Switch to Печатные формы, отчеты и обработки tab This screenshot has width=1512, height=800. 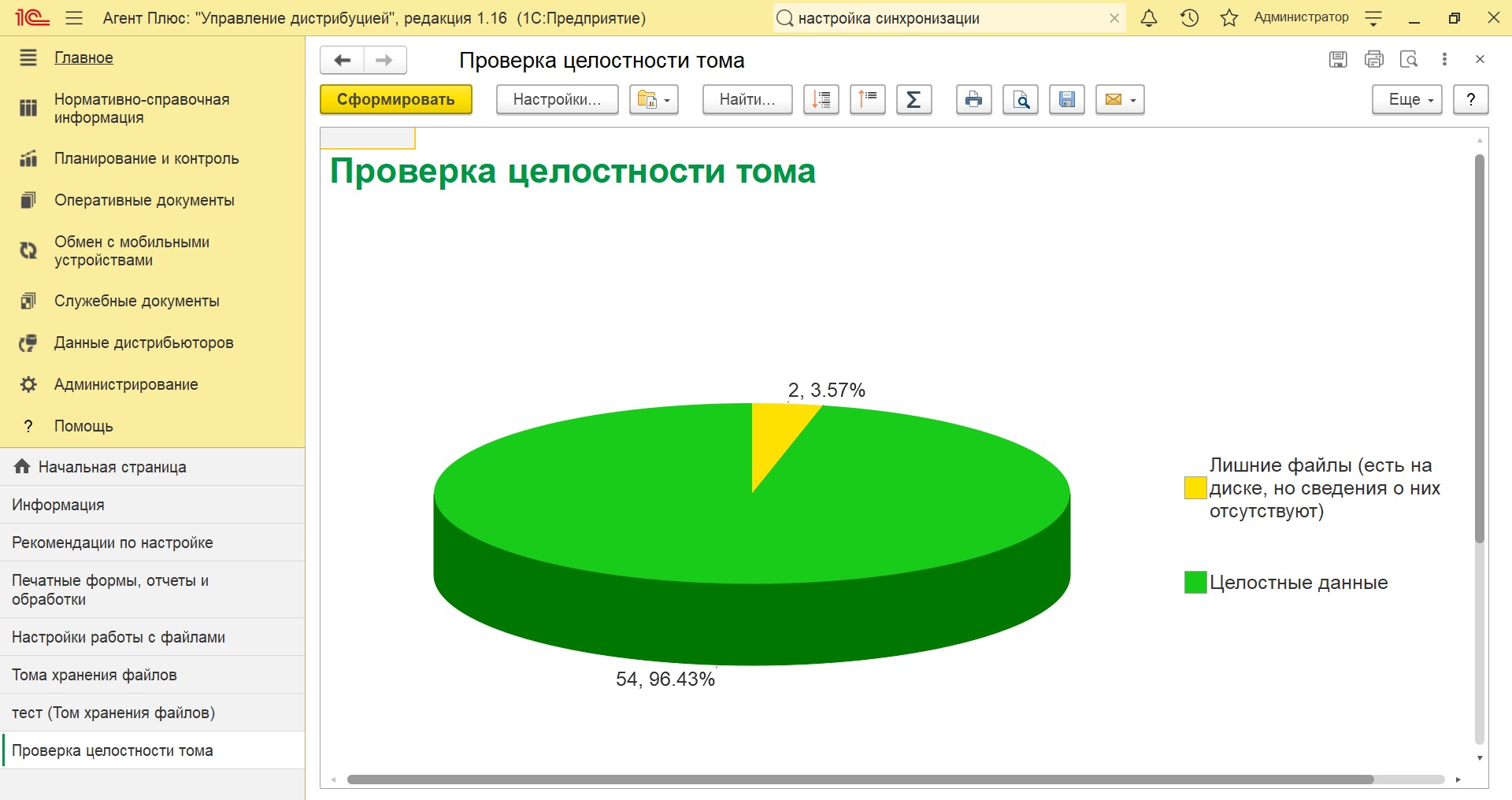(x=153, y=590)
